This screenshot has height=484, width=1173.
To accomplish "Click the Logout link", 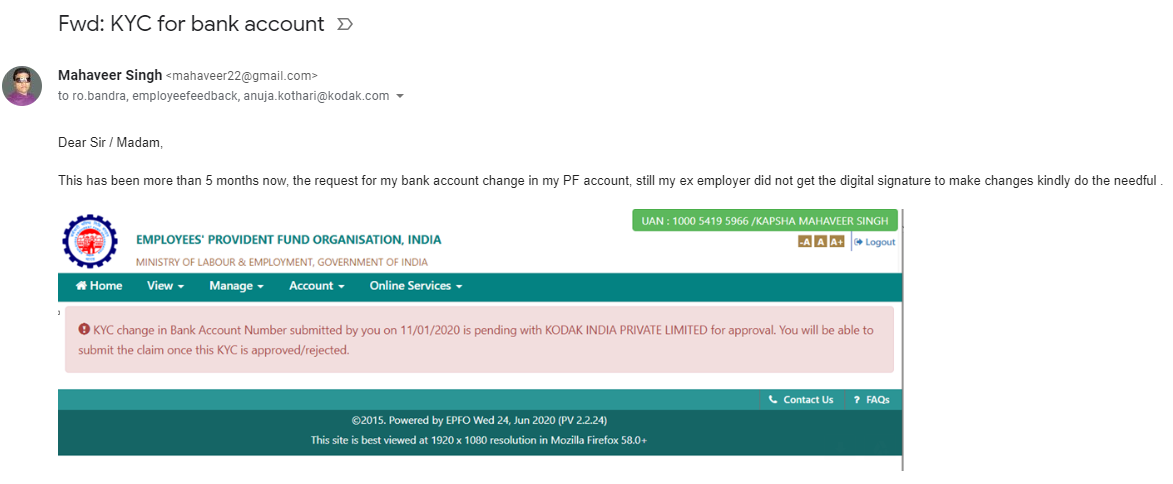I will pyautogui.click(x=875, y=242).
